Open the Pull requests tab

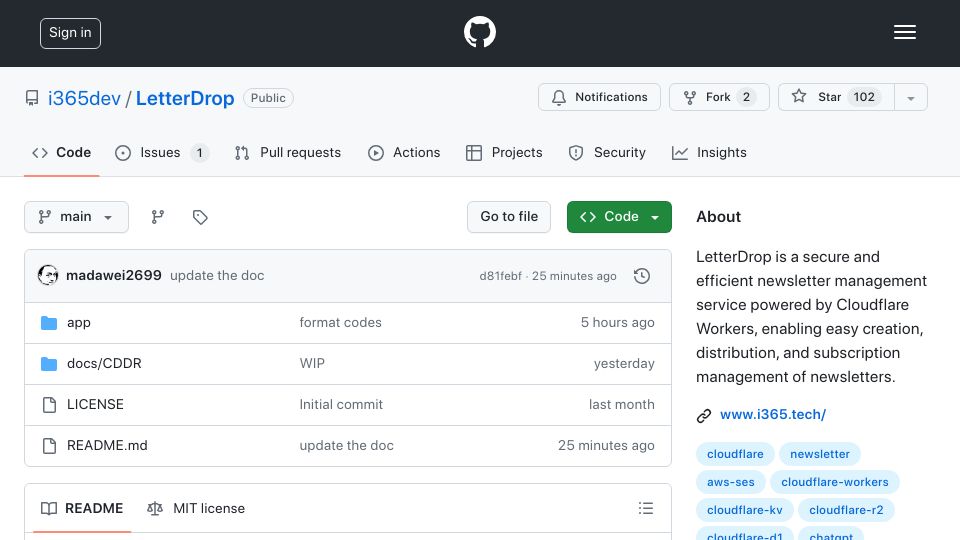coord(288,152)
